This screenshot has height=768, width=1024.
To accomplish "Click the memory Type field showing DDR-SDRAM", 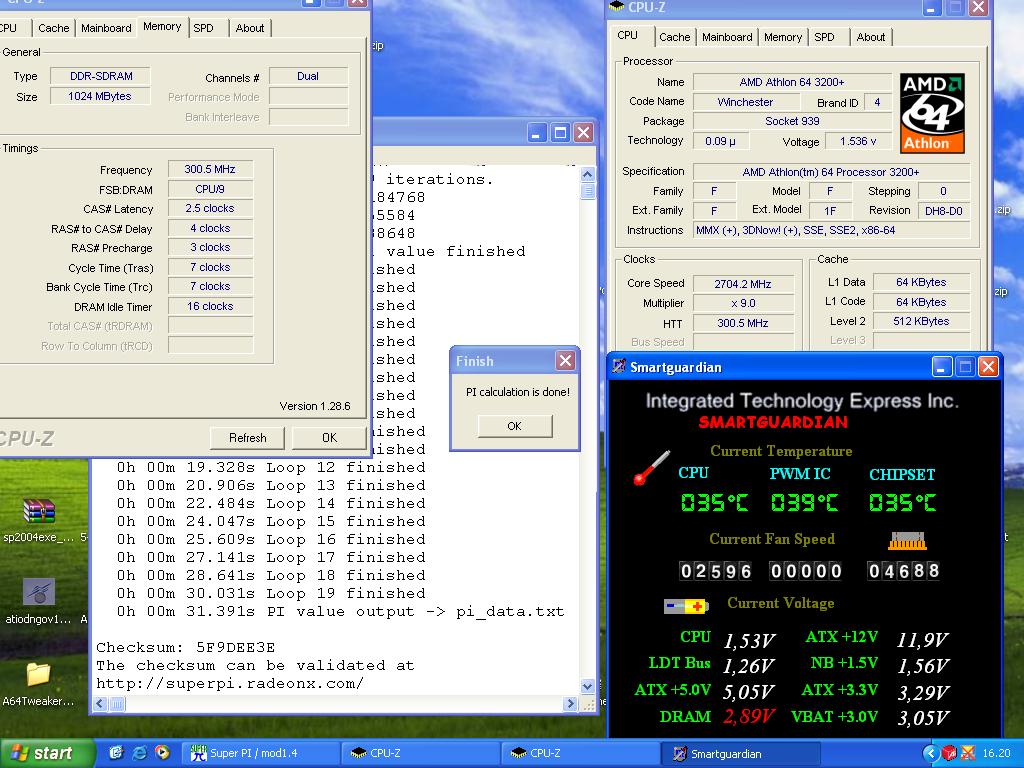I will (x=101, y=76).
